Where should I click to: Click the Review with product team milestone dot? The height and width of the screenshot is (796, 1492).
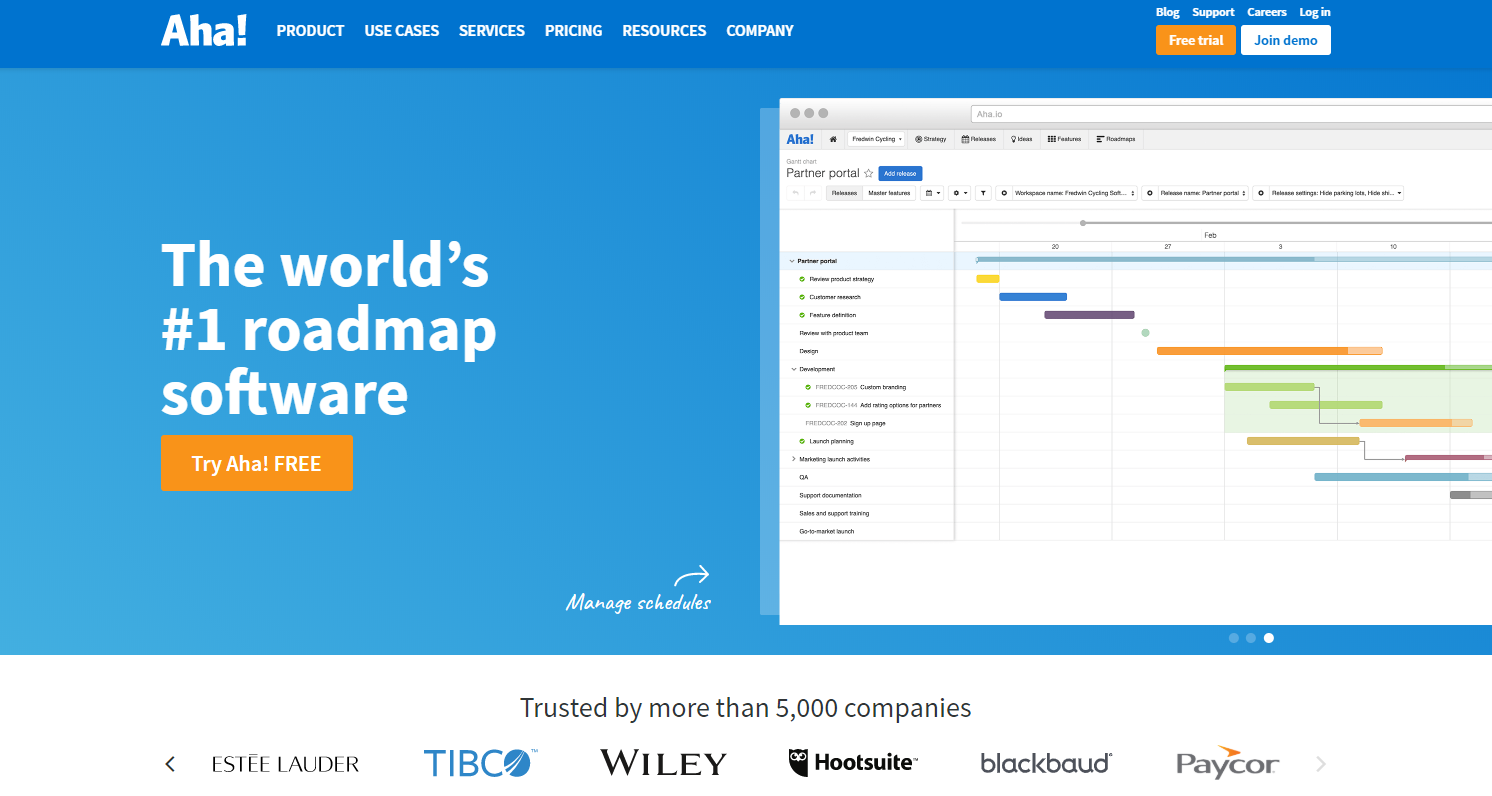pos(1145,333)
